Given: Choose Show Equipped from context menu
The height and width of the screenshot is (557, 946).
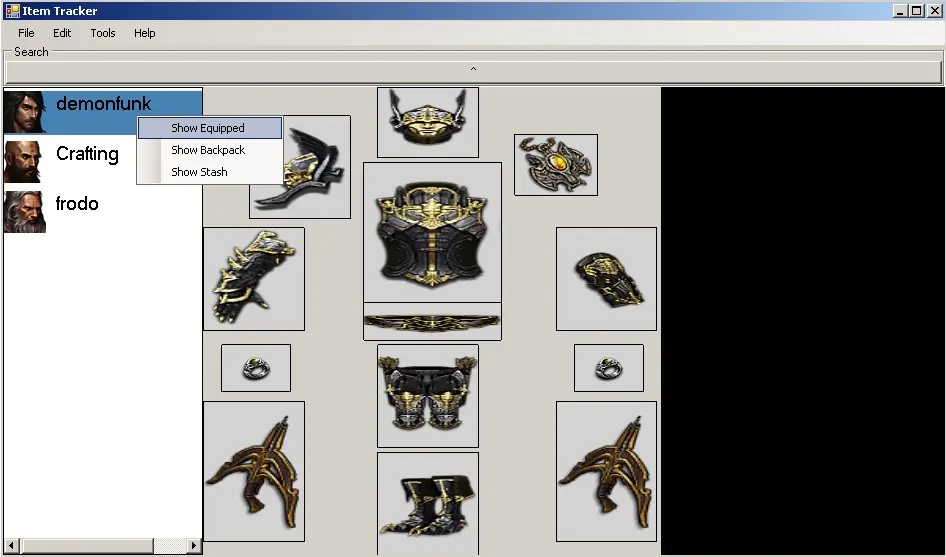Looking at the screenshot, I should 210,128.
